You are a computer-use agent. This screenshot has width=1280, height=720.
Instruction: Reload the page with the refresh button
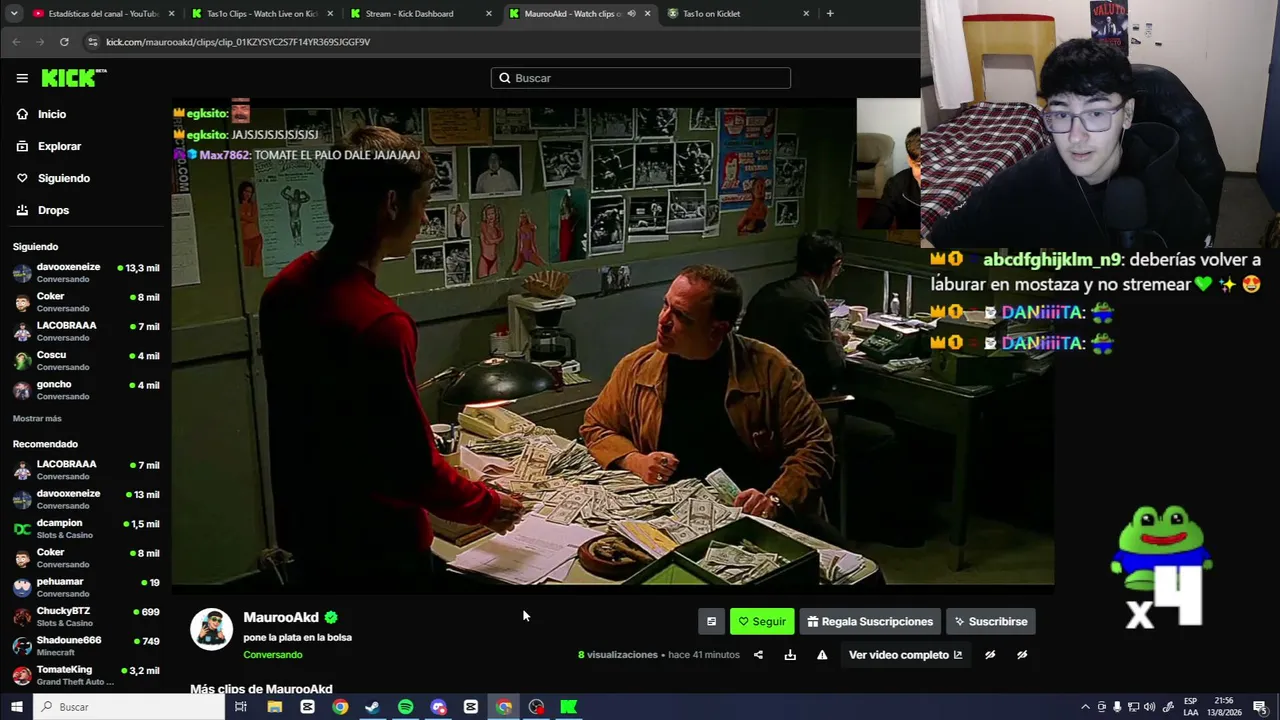pos(64,42)
